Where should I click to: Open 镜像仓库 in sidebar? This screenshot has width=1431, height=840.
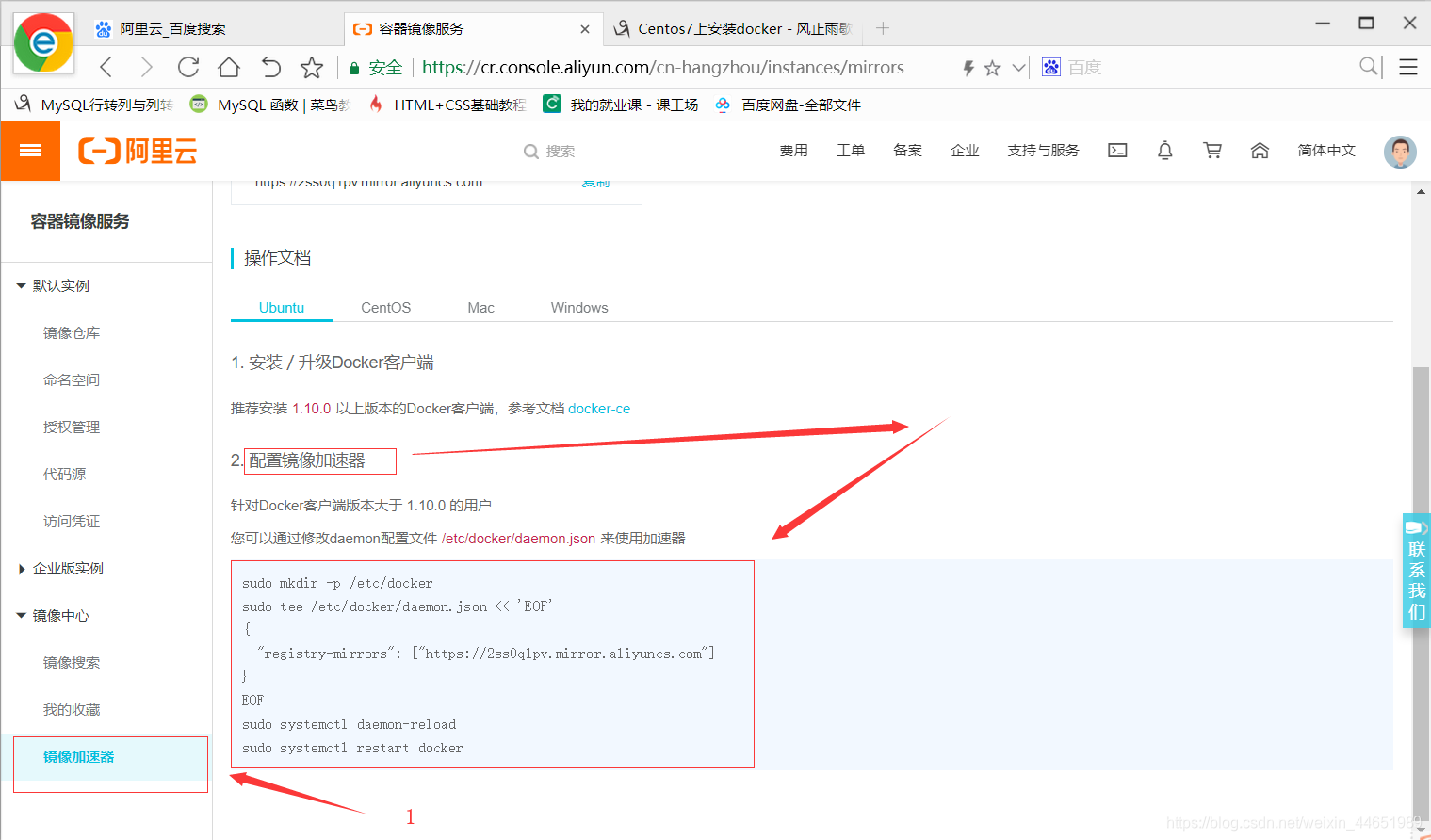pyautogui.click(x=72, y=332)
